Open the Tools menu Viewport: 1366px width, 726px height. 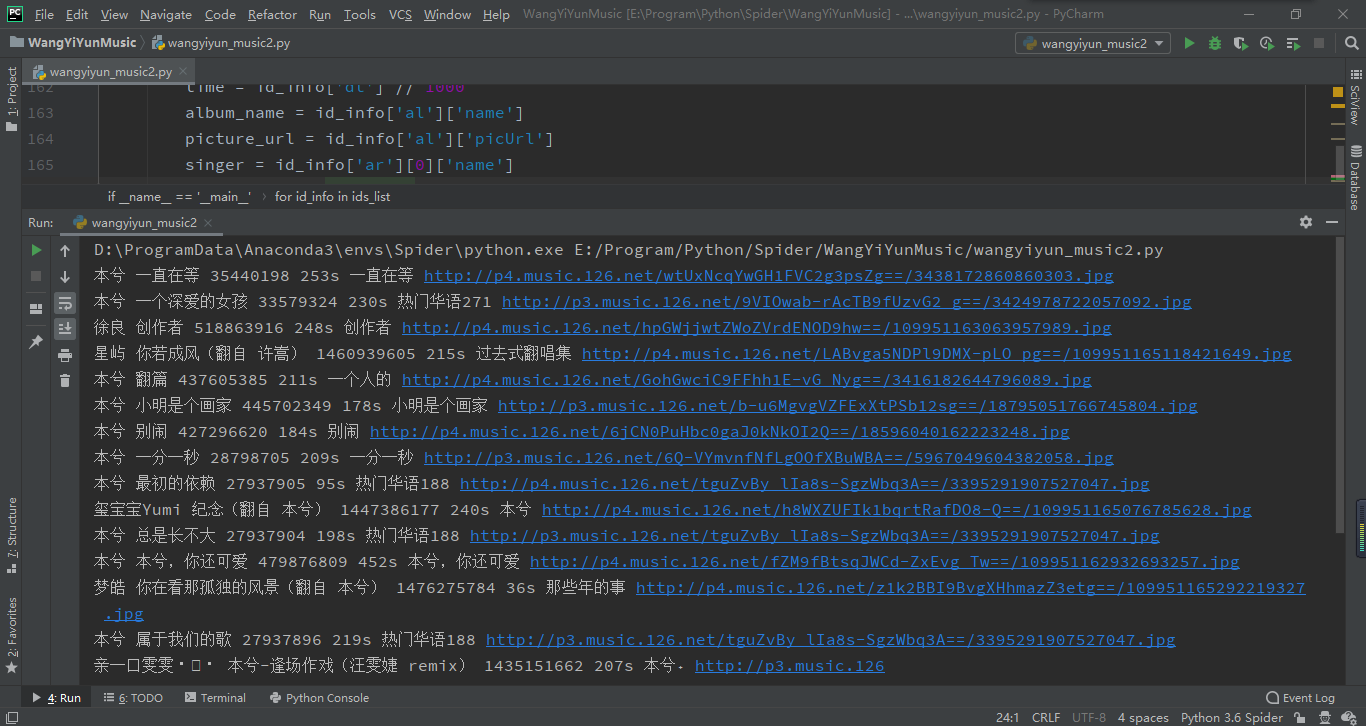point(359,14)
